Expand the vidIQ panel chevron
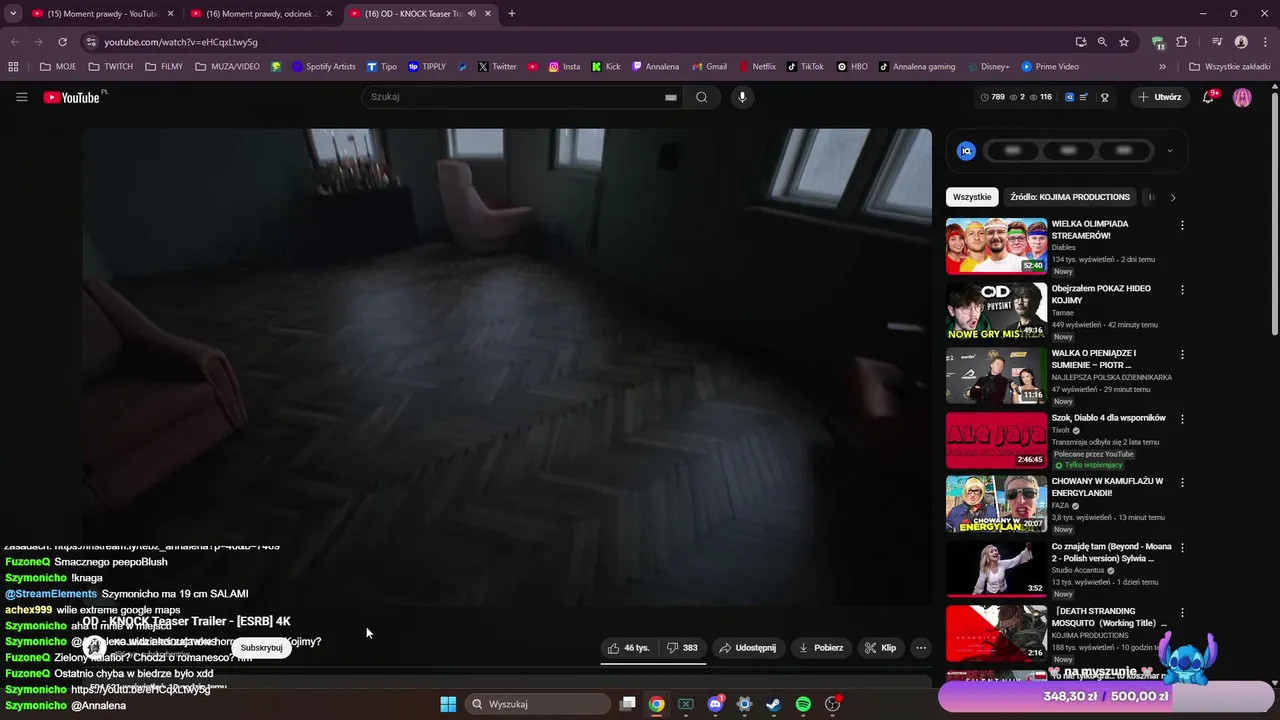 tap(1169, 151)
